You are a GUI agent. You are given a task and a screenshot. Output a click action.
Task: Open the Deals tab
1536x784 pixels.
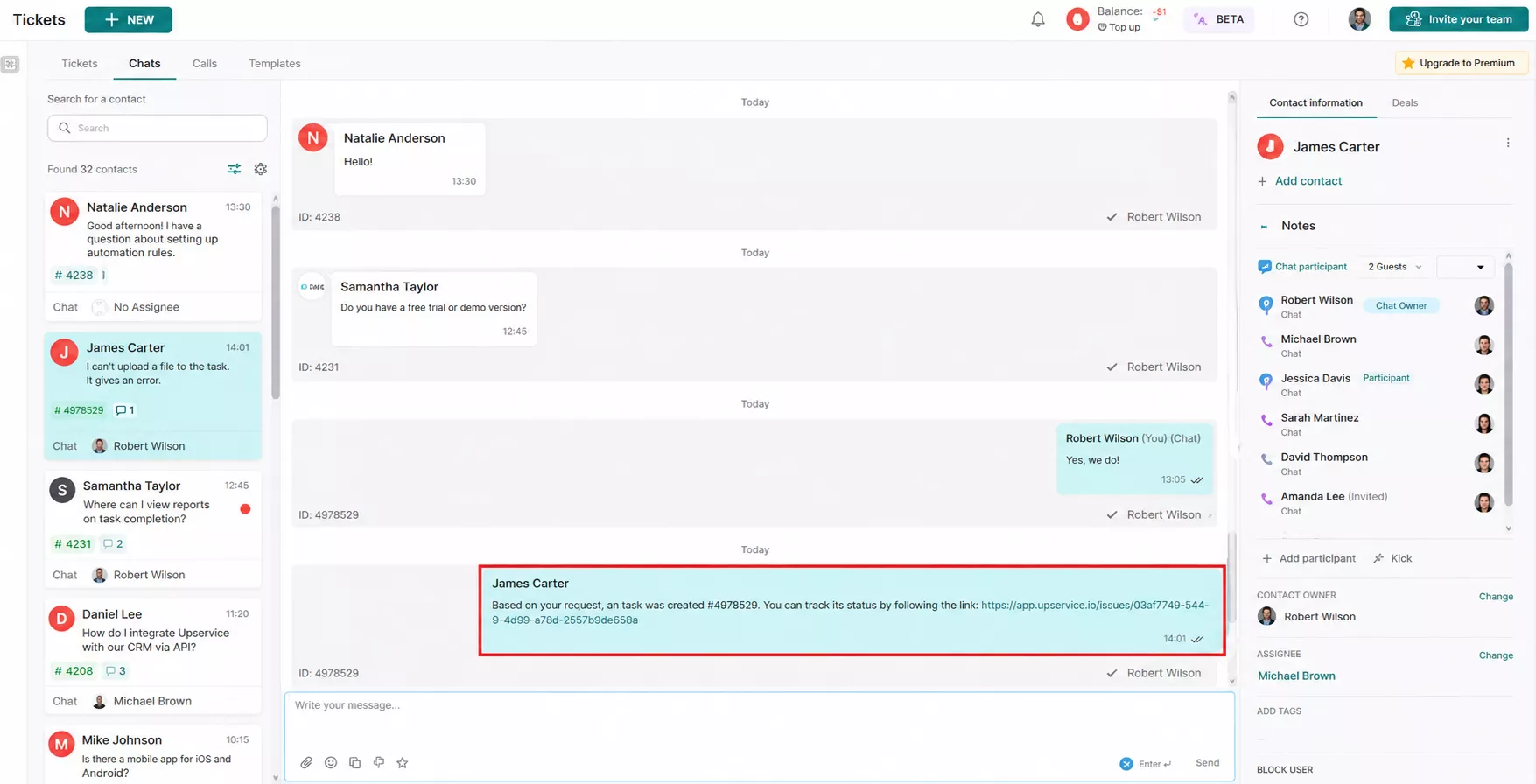coord(1405,102)
